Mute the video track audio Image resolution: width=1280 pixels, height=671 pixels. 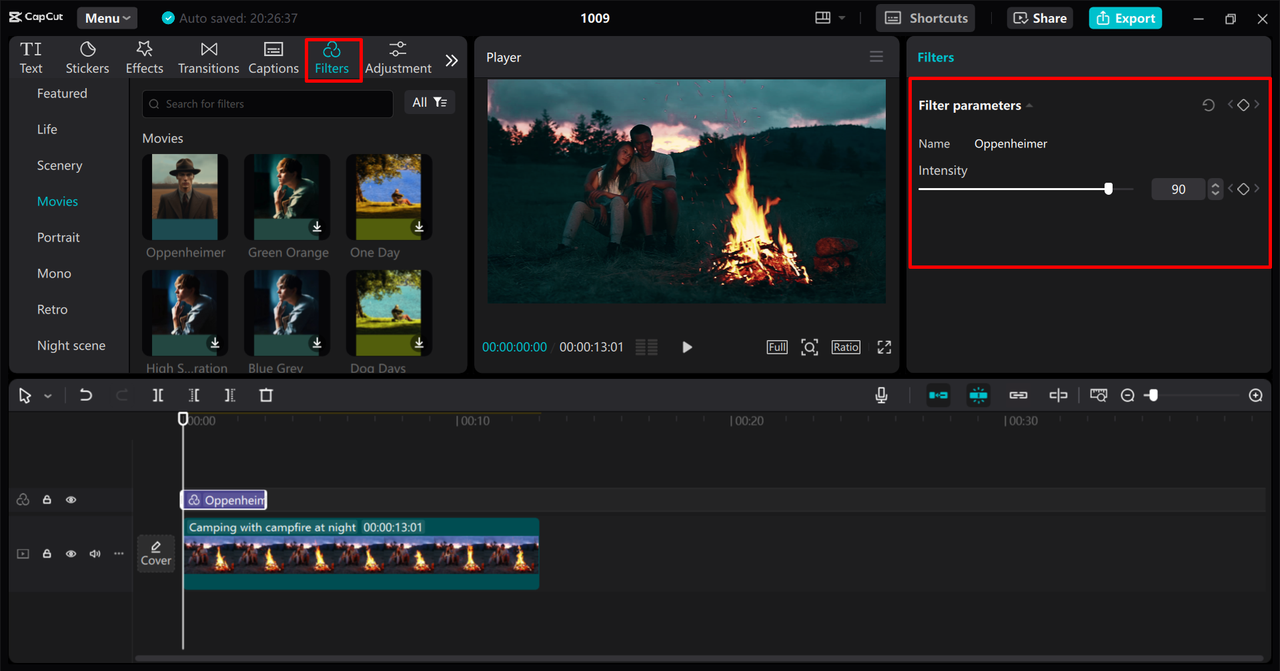coord(95,553)
